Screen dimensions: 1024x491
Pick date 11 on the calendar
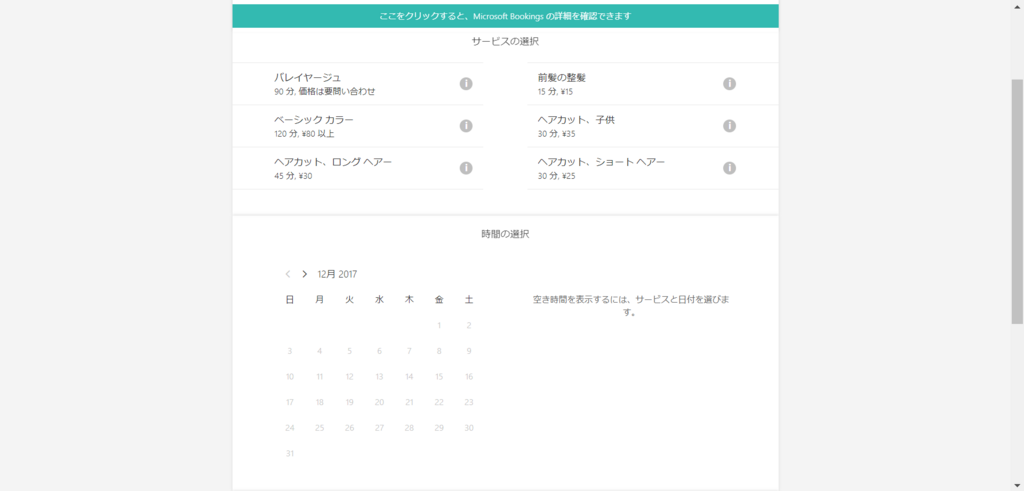pyautogui.click(x=319, y=377)
